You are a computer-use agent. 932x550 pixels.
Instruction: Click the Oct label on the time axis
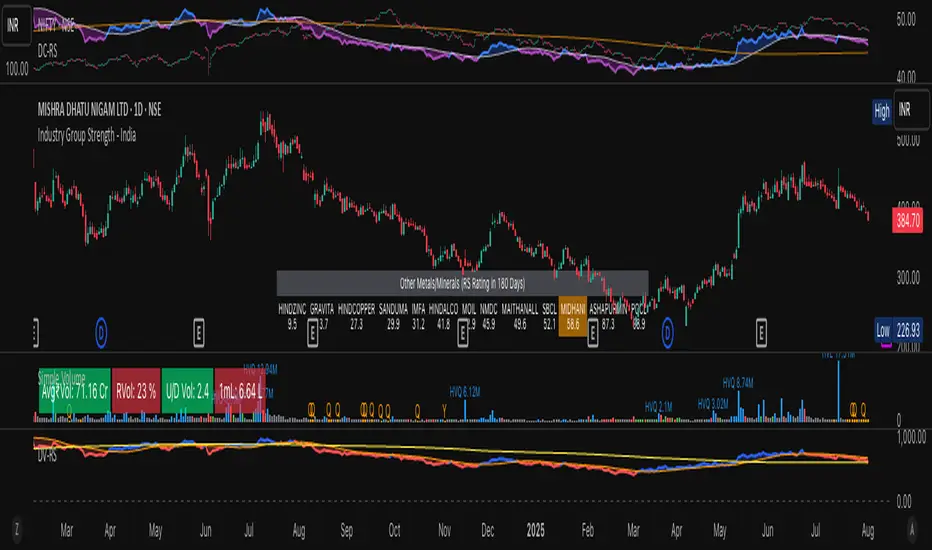(394, 530)
